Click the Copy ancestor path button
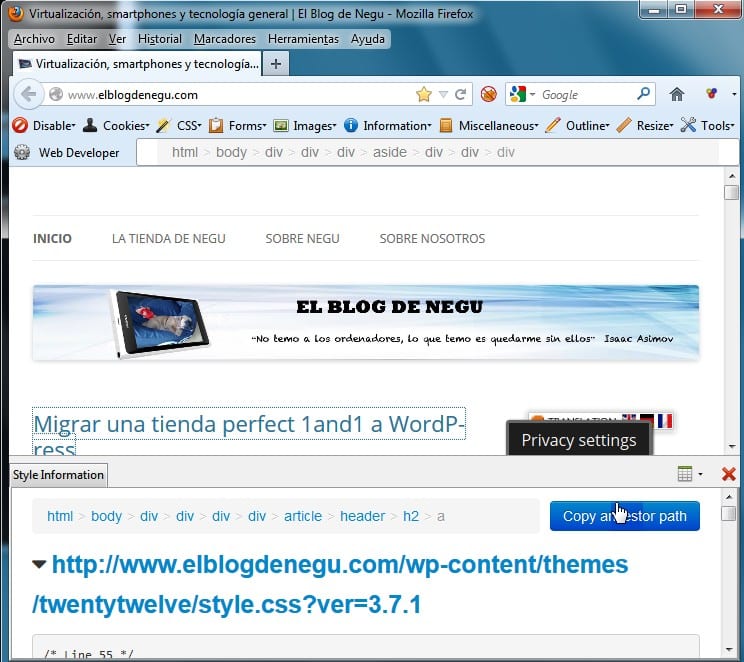The height and width of the screenshot is (662, 744). [624, 516]
